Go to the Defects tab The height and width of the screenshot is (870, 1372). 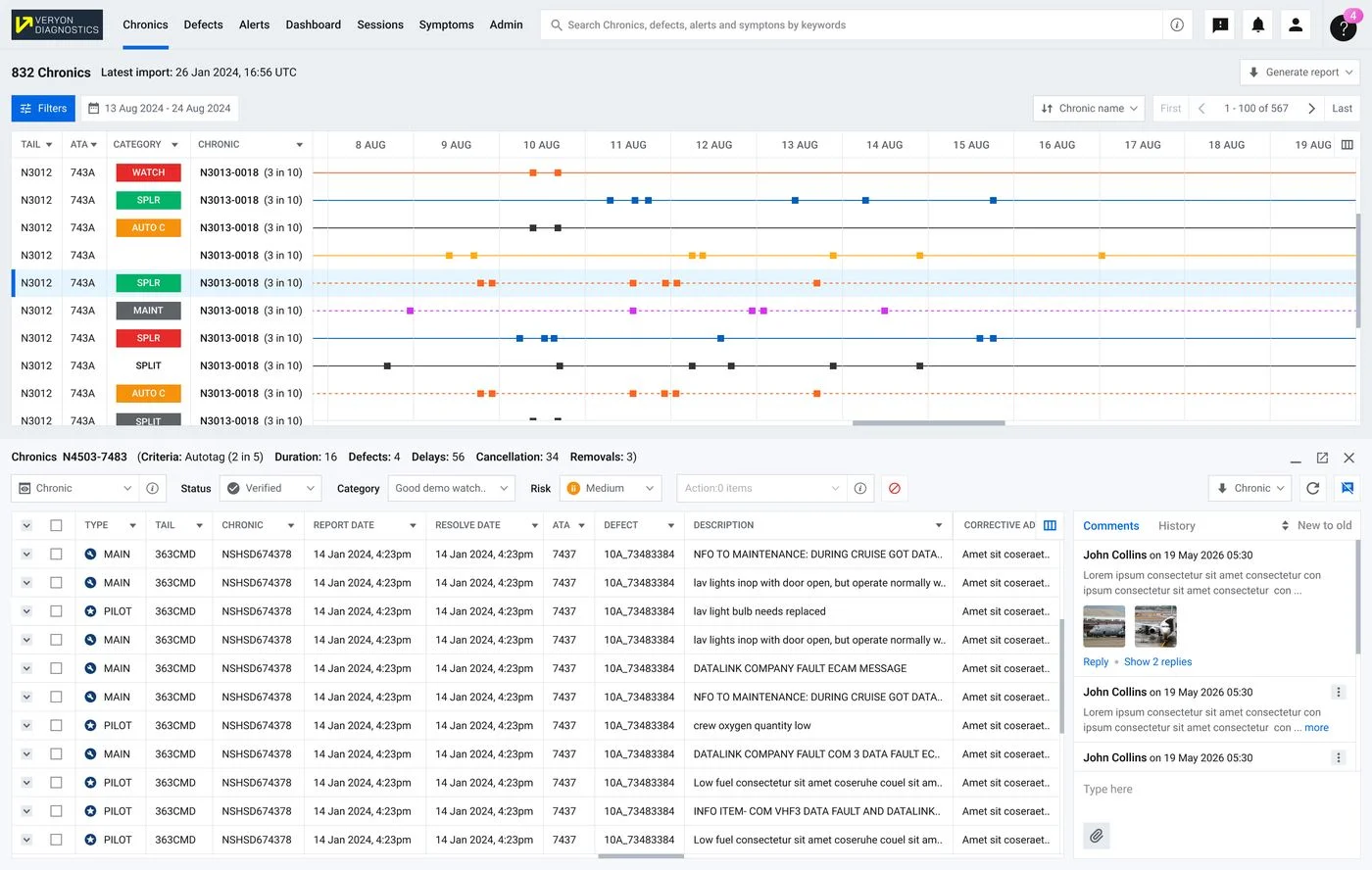pos(203,24)
